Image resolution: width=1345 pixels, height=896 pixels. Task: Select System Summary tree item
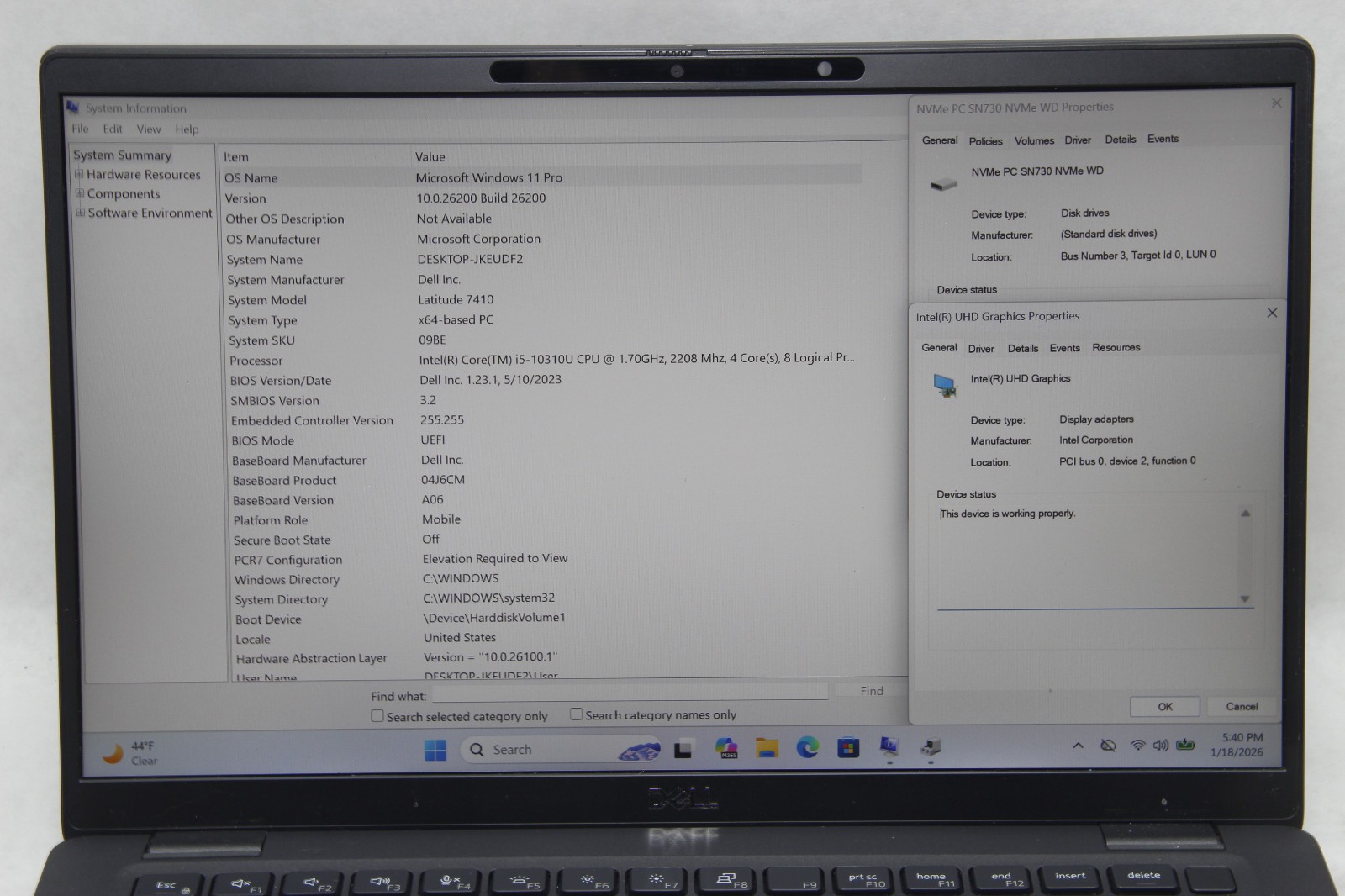(x=122, y=155)
